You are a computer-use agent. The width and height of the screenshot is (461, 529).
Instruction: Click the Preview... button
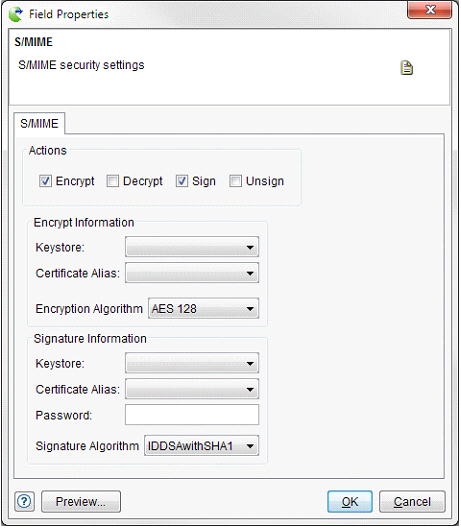(81, 502)
